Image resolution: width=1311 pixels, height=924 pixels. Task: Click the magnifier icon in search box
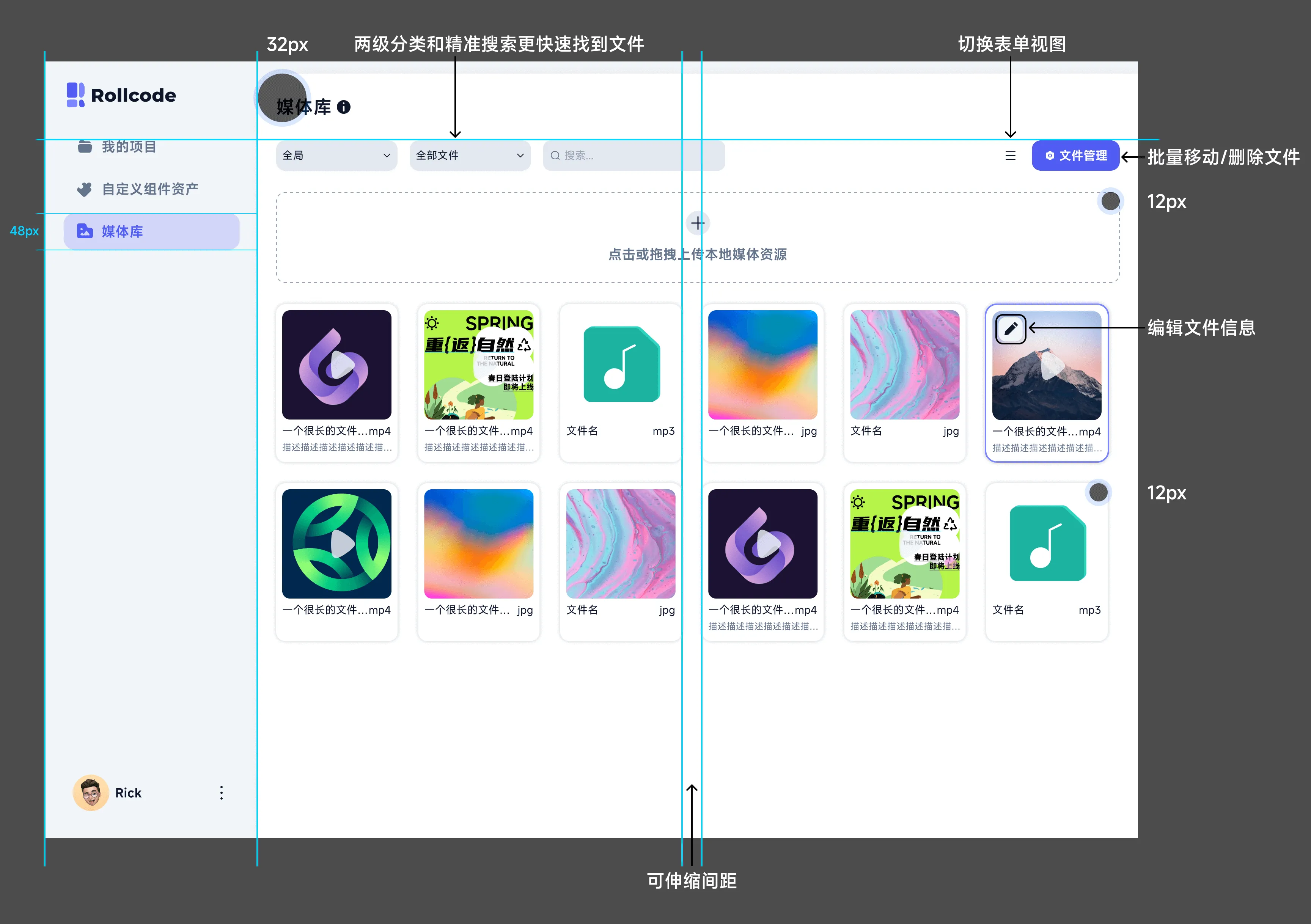pyautogui.click(x=555, y=156)
